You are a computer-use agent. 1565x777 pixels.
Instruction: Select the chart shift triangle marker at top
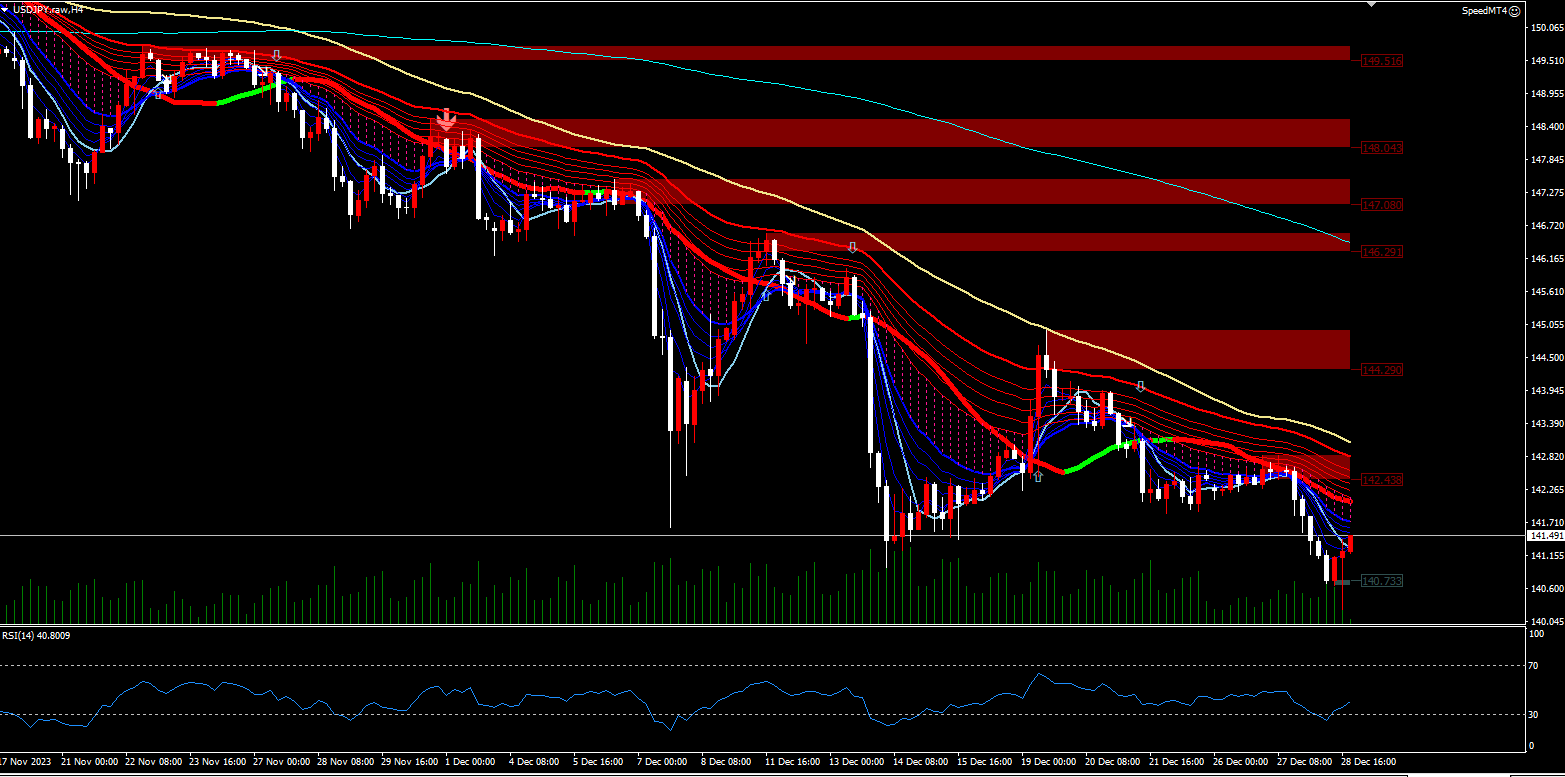[1371, 4]
